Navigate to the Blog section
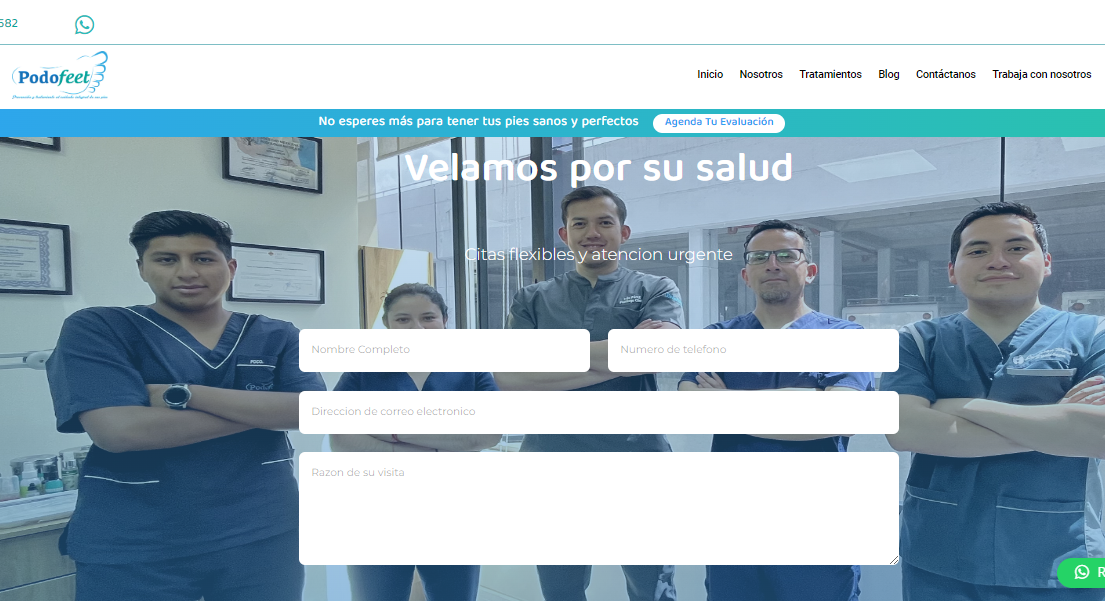This screenshot has height=601, width=1105. click(x=889, y=75)
